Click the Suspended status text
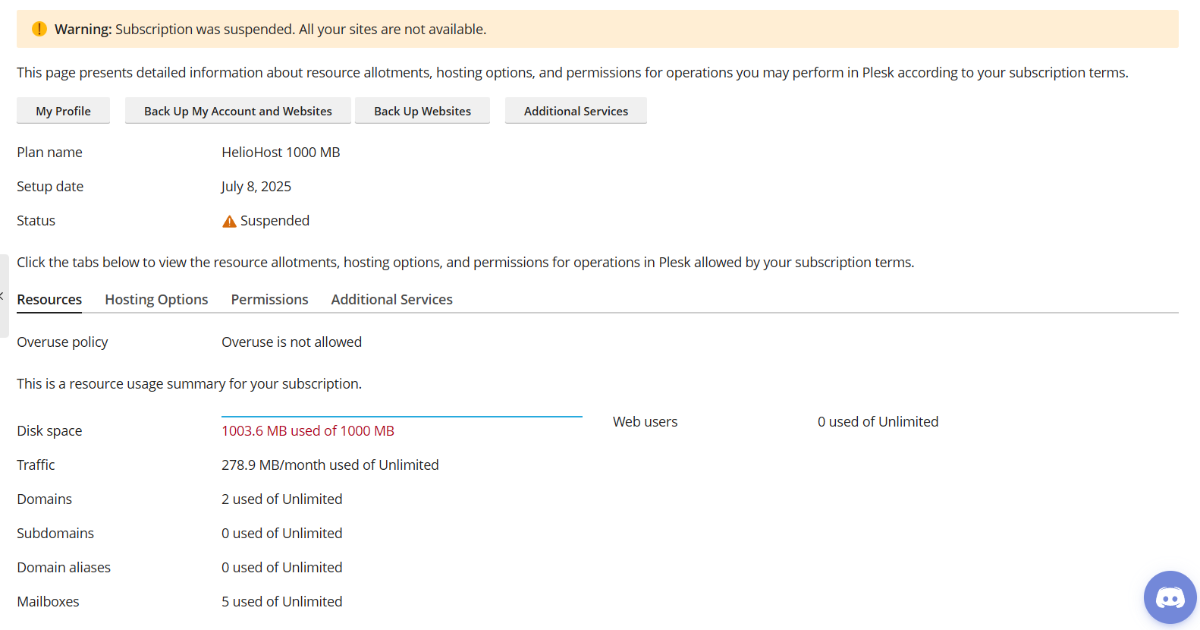Viewport: 1200px width, 630px height. tap(275, 221)
